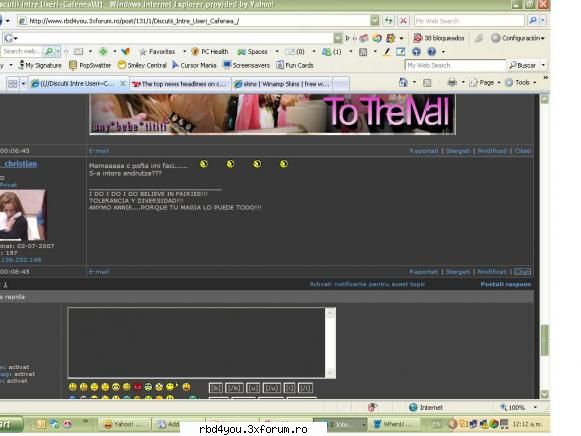Image resolution: width=581 pixels, height=436 pixels.
Task: Open PopSwatter toolbar item
Action: point(90,65)
